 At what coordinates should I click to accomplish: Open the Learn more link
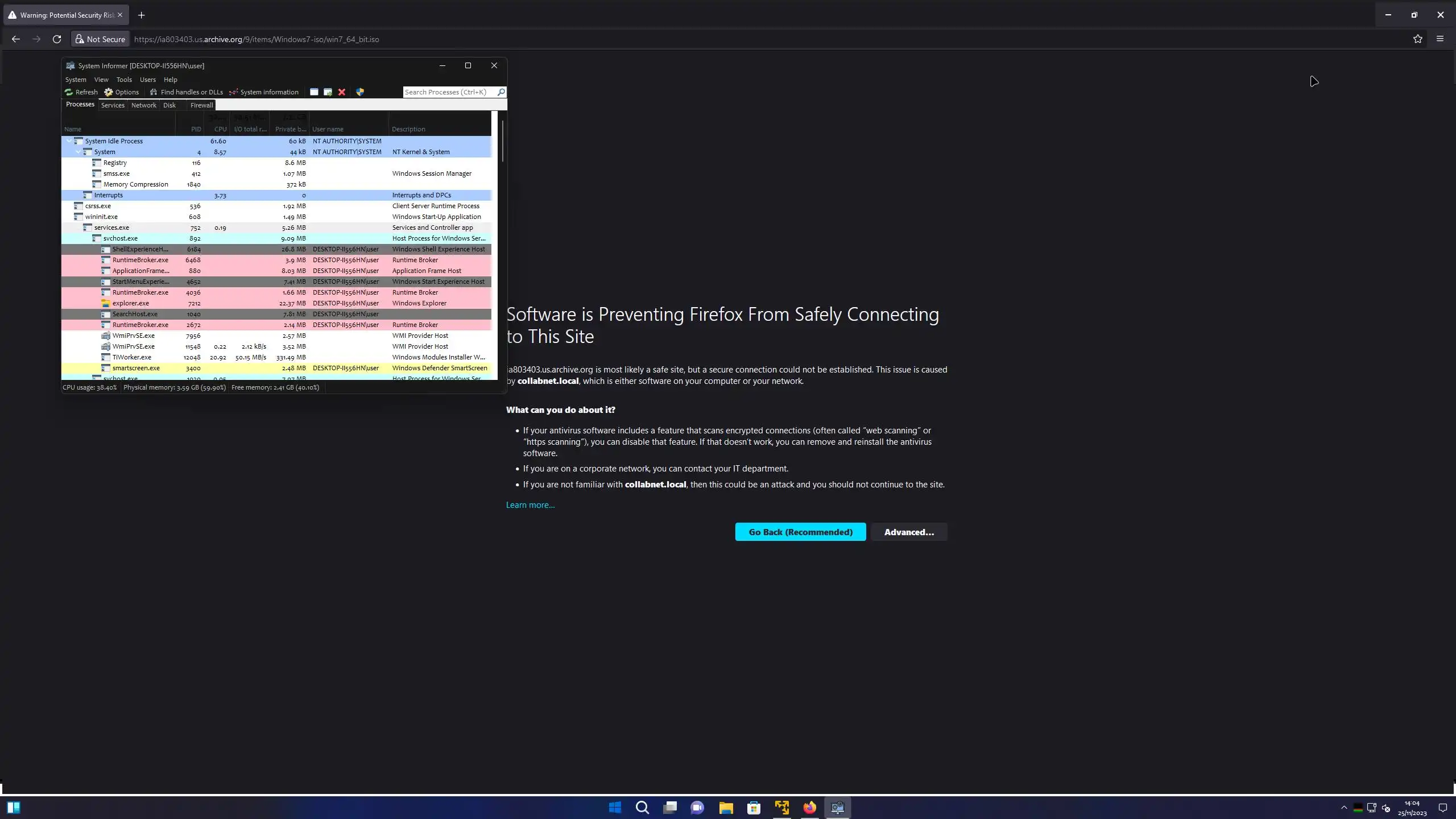pos(530,505)
